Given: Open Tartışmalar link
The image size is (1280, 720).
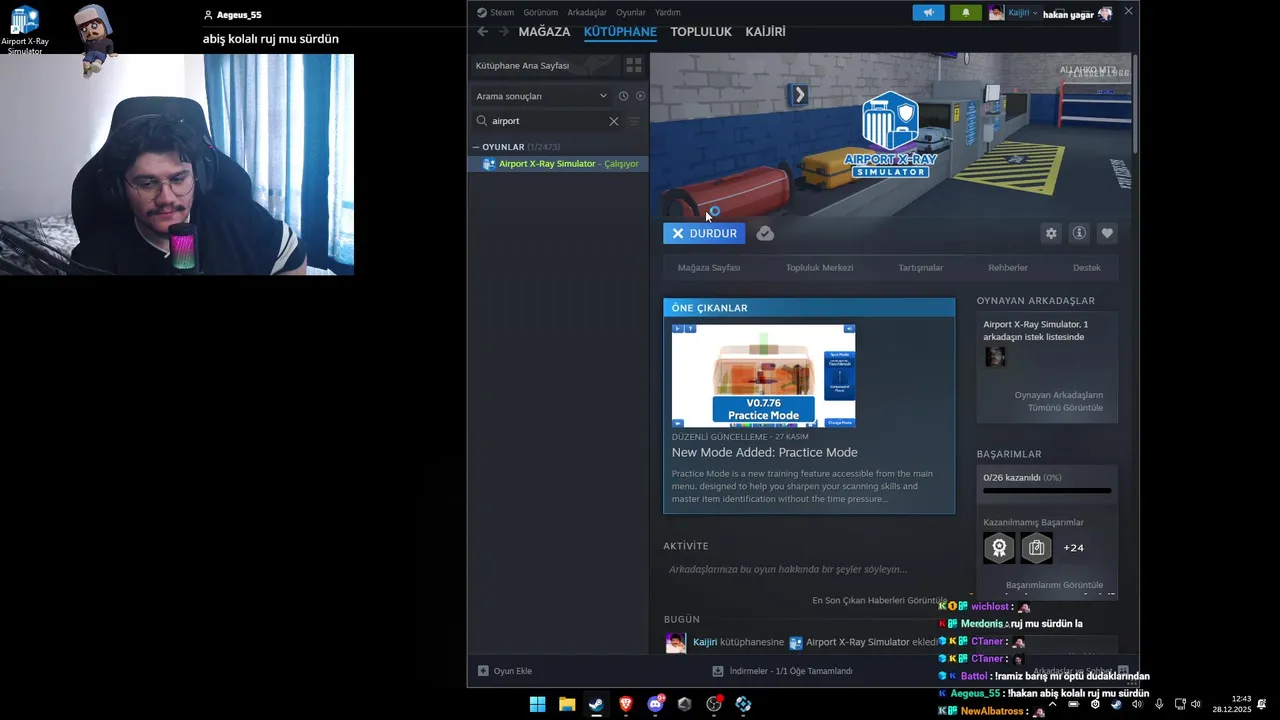Looking at the screenshot, I should click(920, 268).
